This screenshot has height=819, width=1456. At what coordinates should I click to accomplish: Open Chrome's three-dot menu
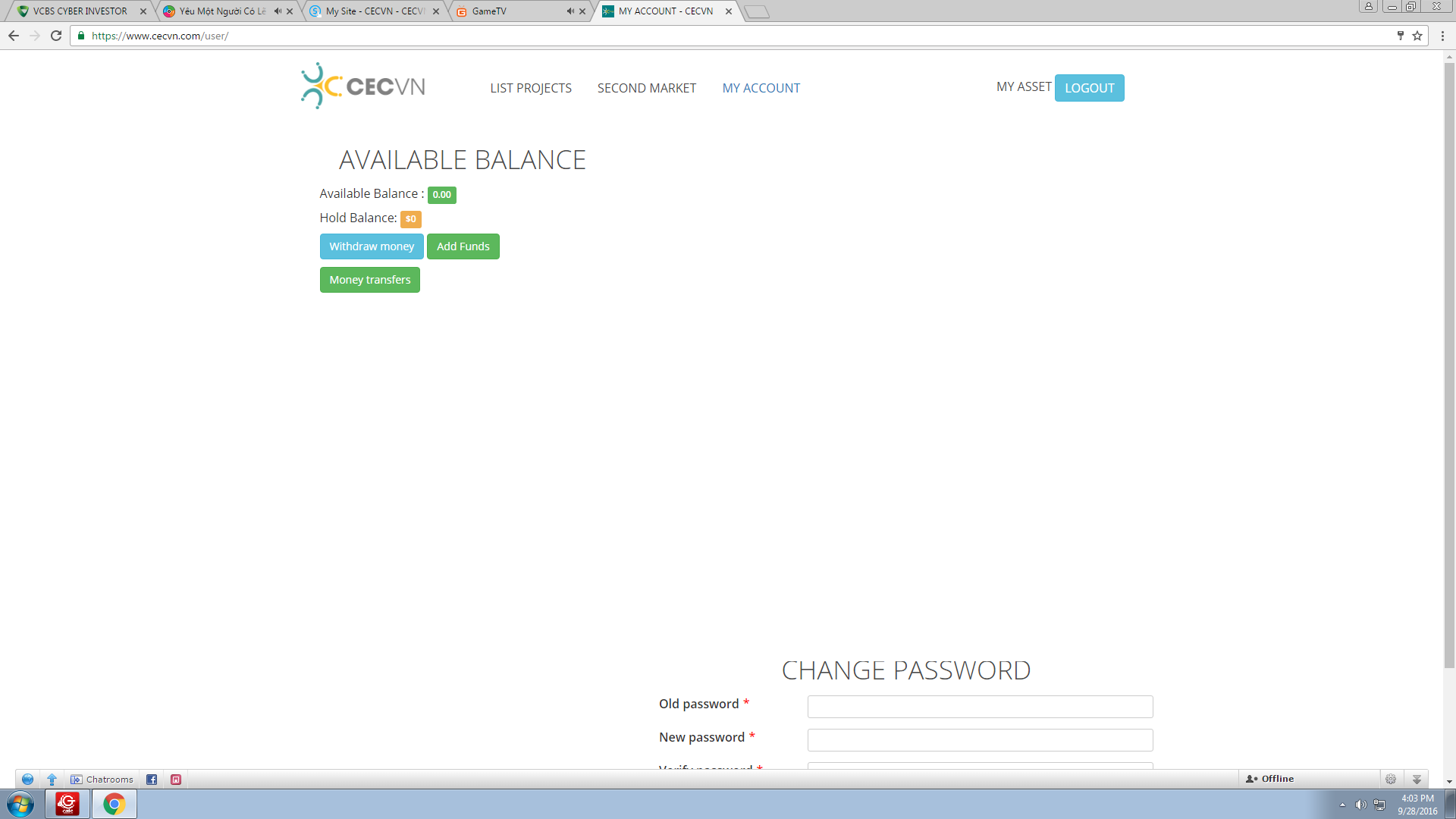[x=1442, y=36]
